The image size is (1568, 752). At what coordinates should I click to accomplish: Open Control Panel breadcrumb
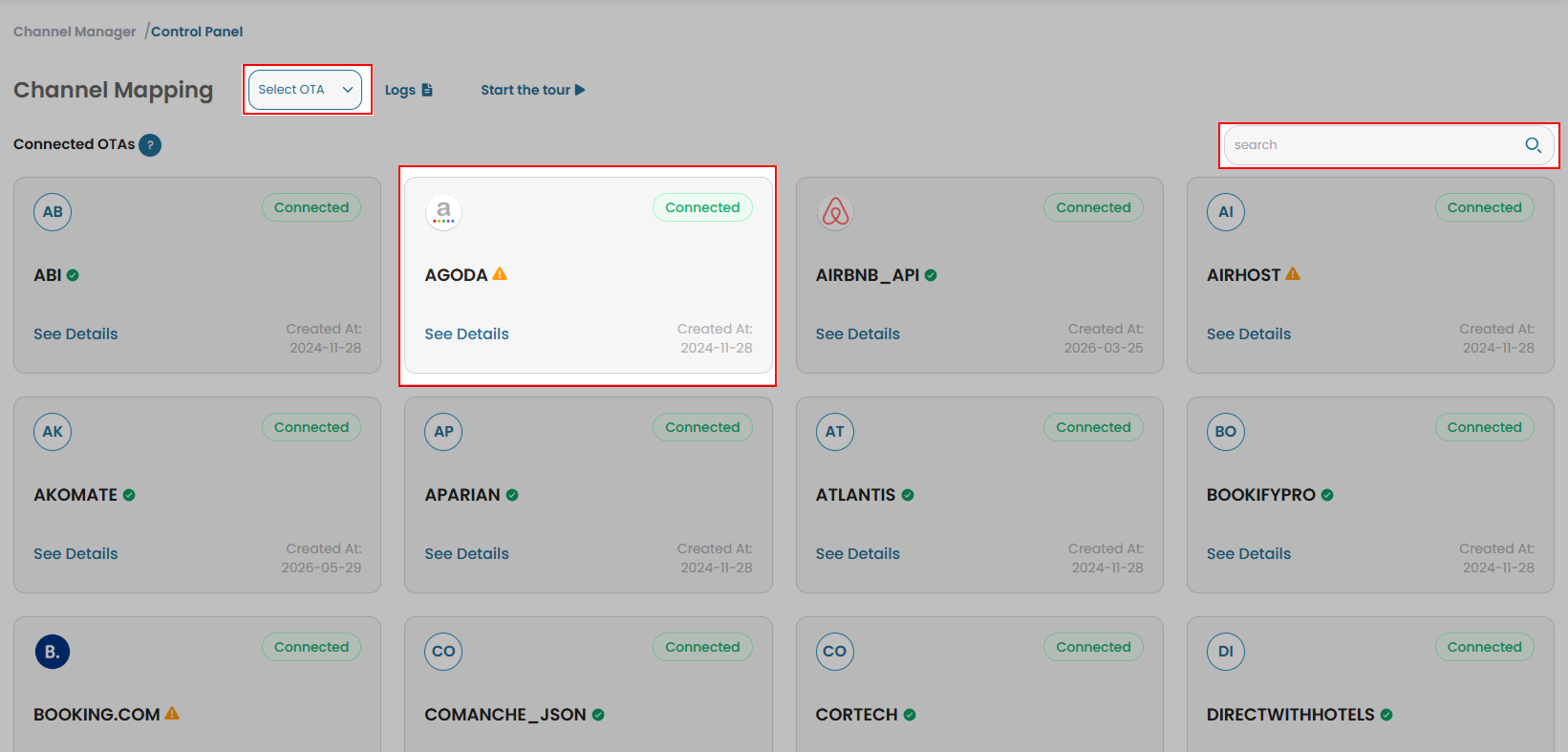point(197,32)
